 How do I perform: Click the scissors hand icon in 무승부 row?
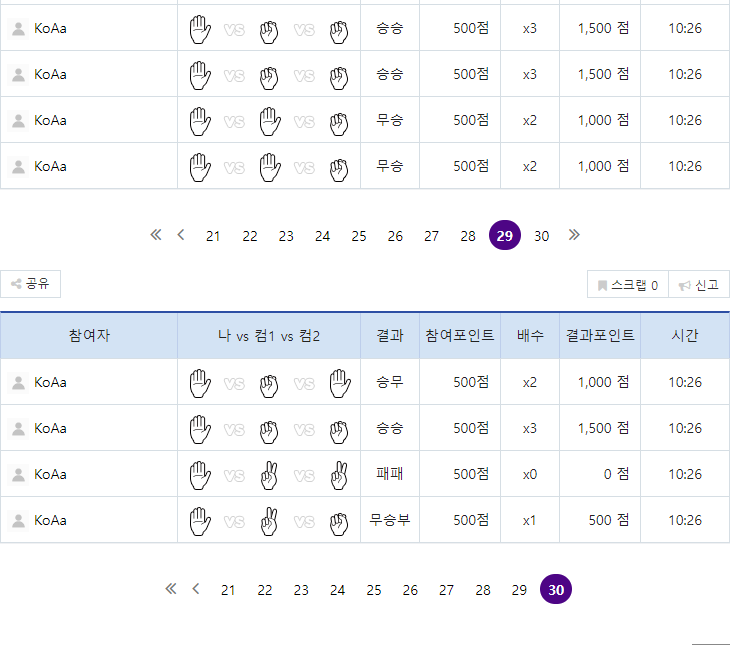[268, 520]
